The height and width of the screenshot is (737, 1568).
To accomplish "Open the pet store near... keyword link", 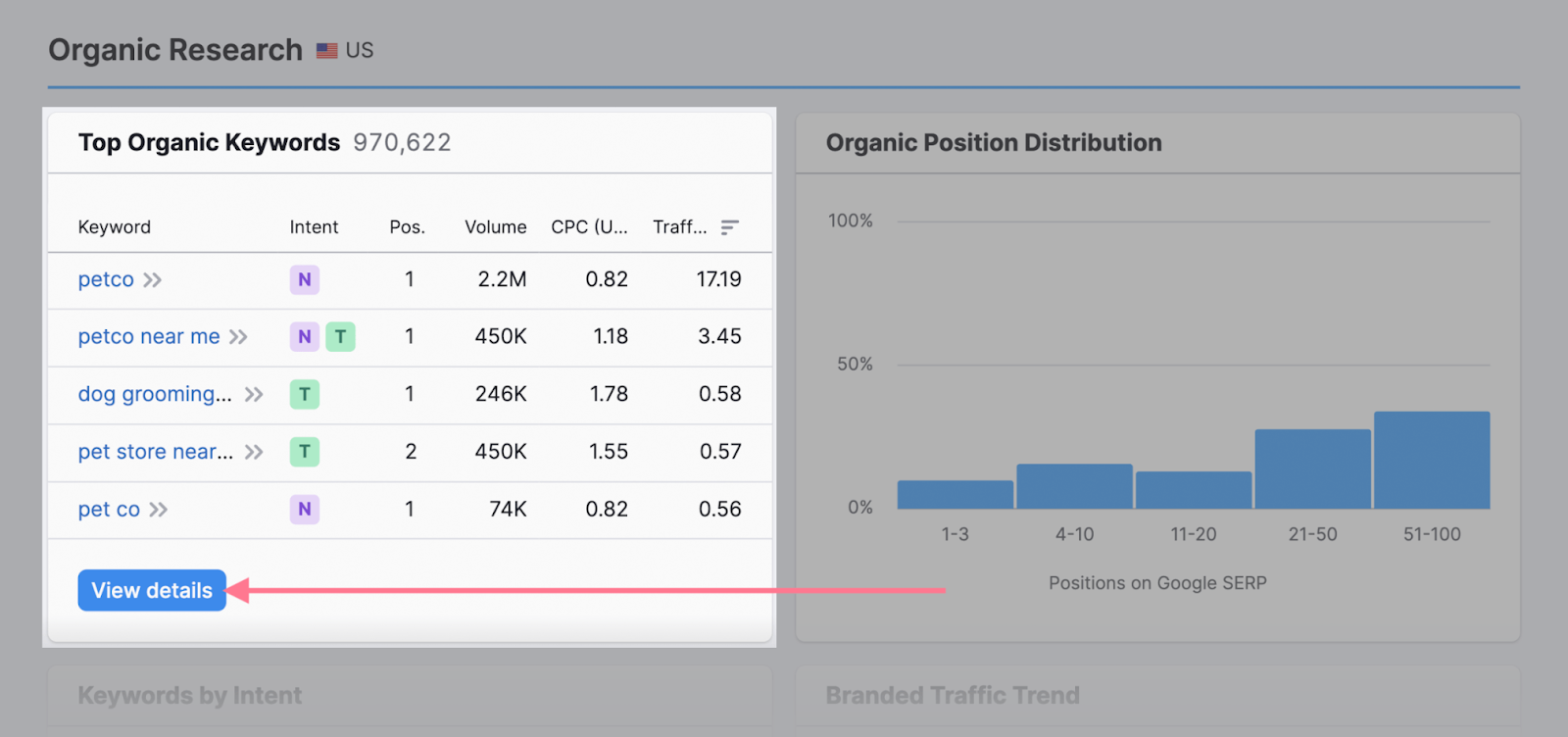I will [156, 452].
